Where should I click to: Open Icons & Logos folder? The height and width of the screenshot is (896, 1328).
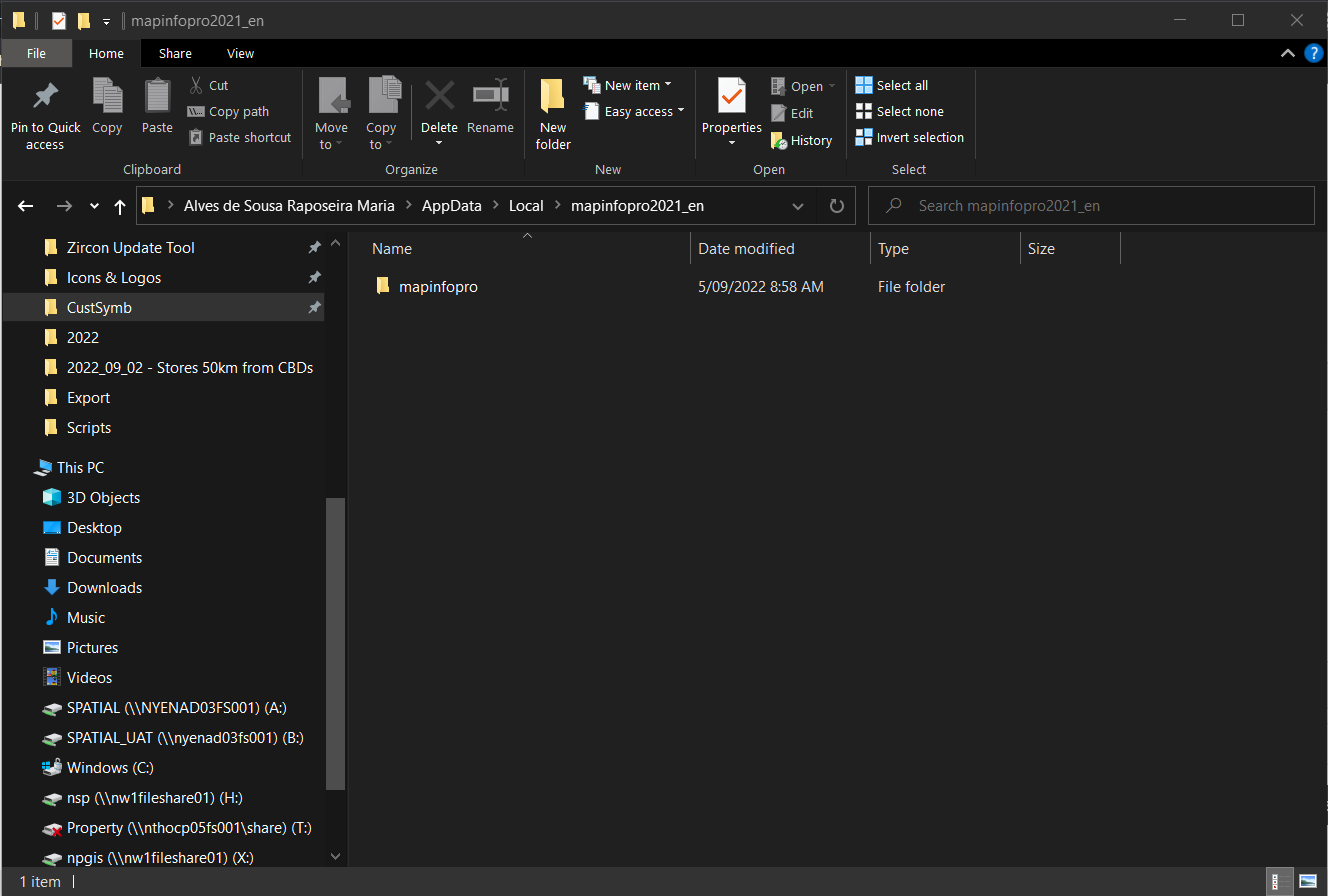point(114,278)
